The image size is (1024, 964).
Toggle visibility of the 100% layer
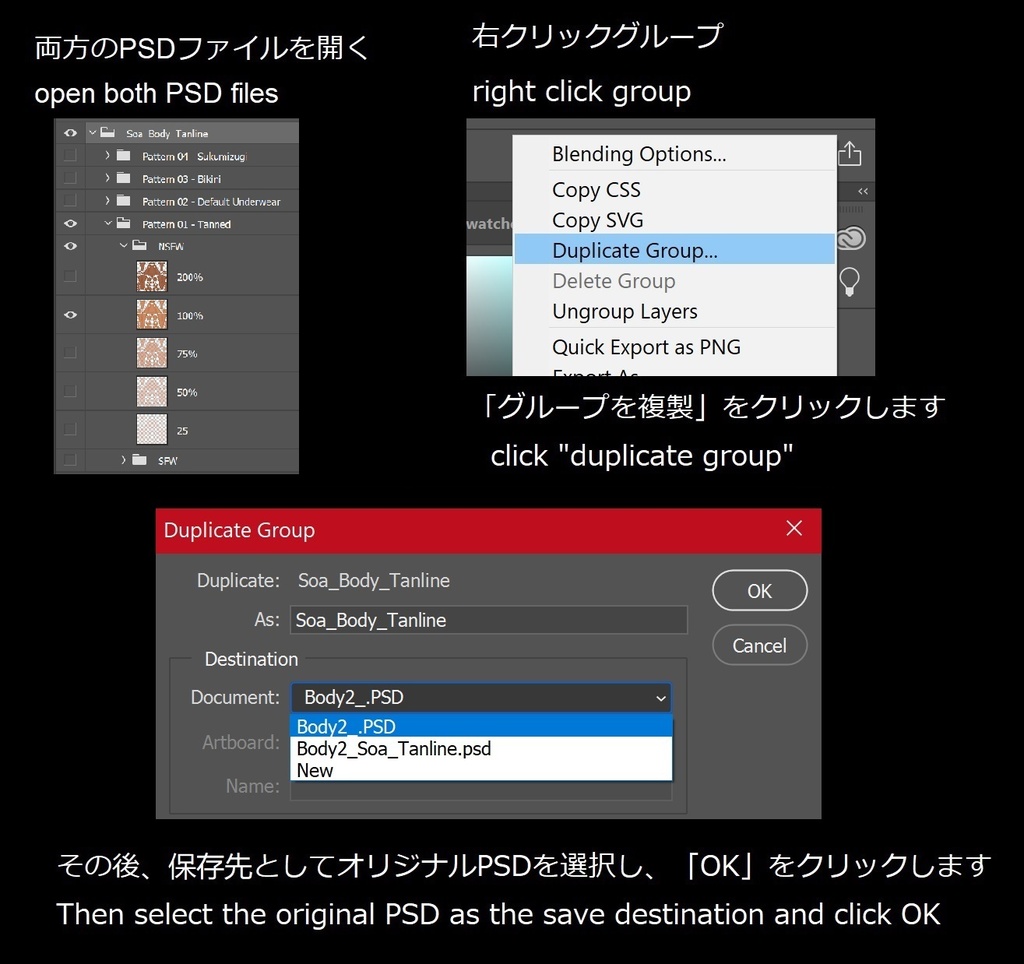69,314
